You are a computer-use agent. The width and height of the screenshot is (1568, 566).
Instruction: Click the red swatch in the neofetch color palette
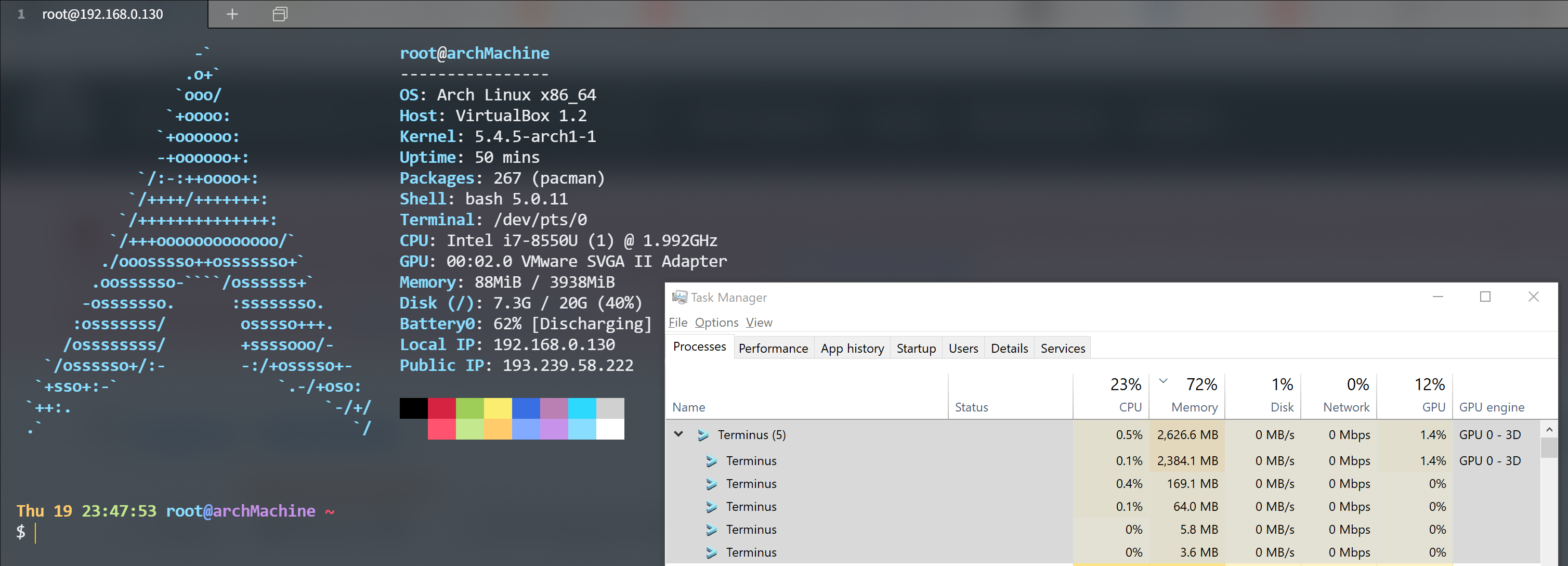click(x=442, y=409)
